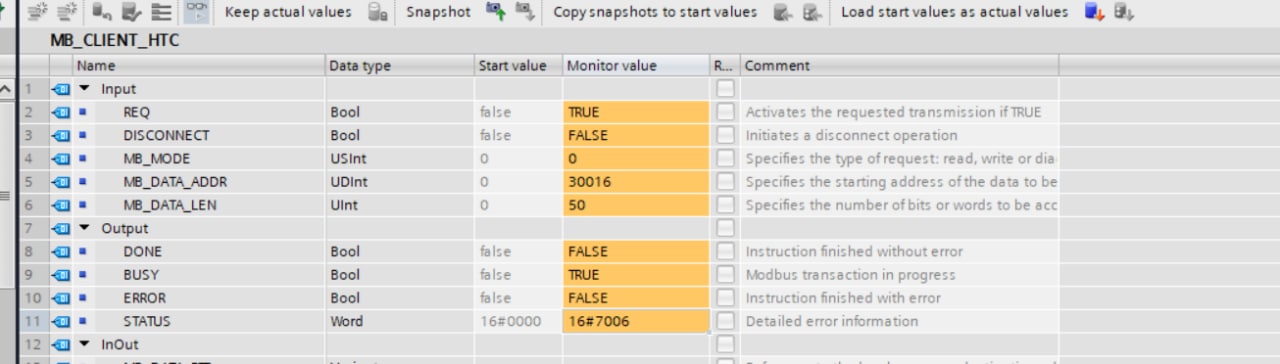
Task: Tick the retain checkbox for DONE
Action: point(725,251)
